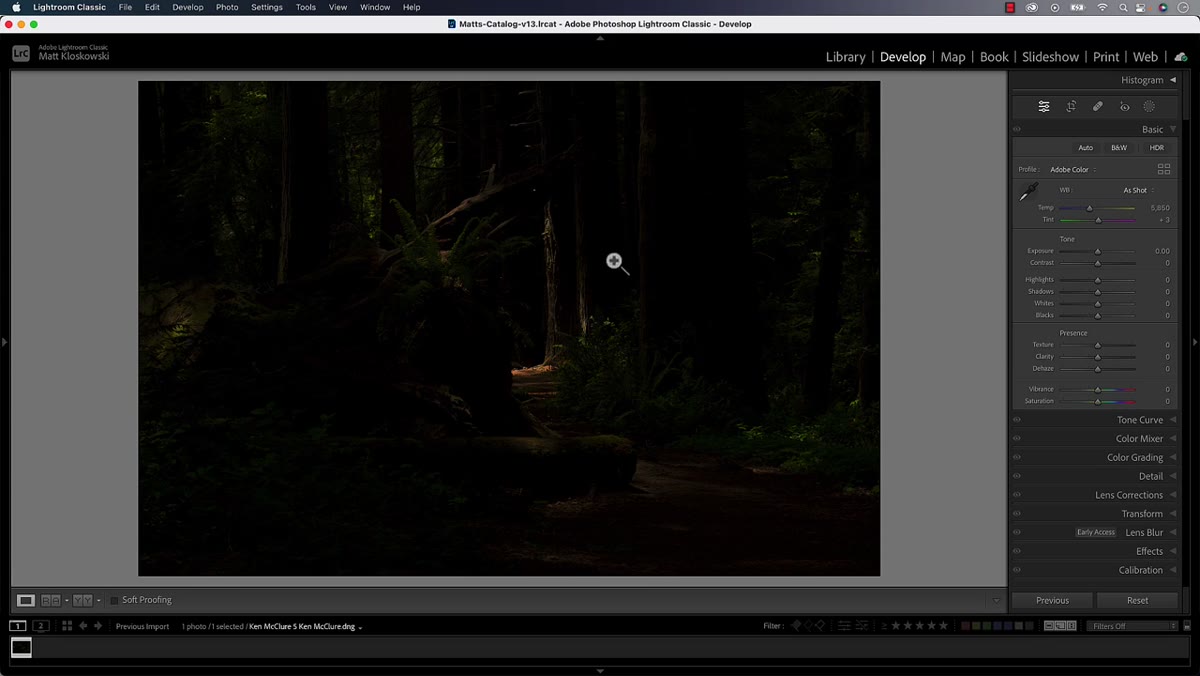This screenshot has width=1200, height=676.
Task: Click the B&W treatment button
Action: [x=1119, y=148]
